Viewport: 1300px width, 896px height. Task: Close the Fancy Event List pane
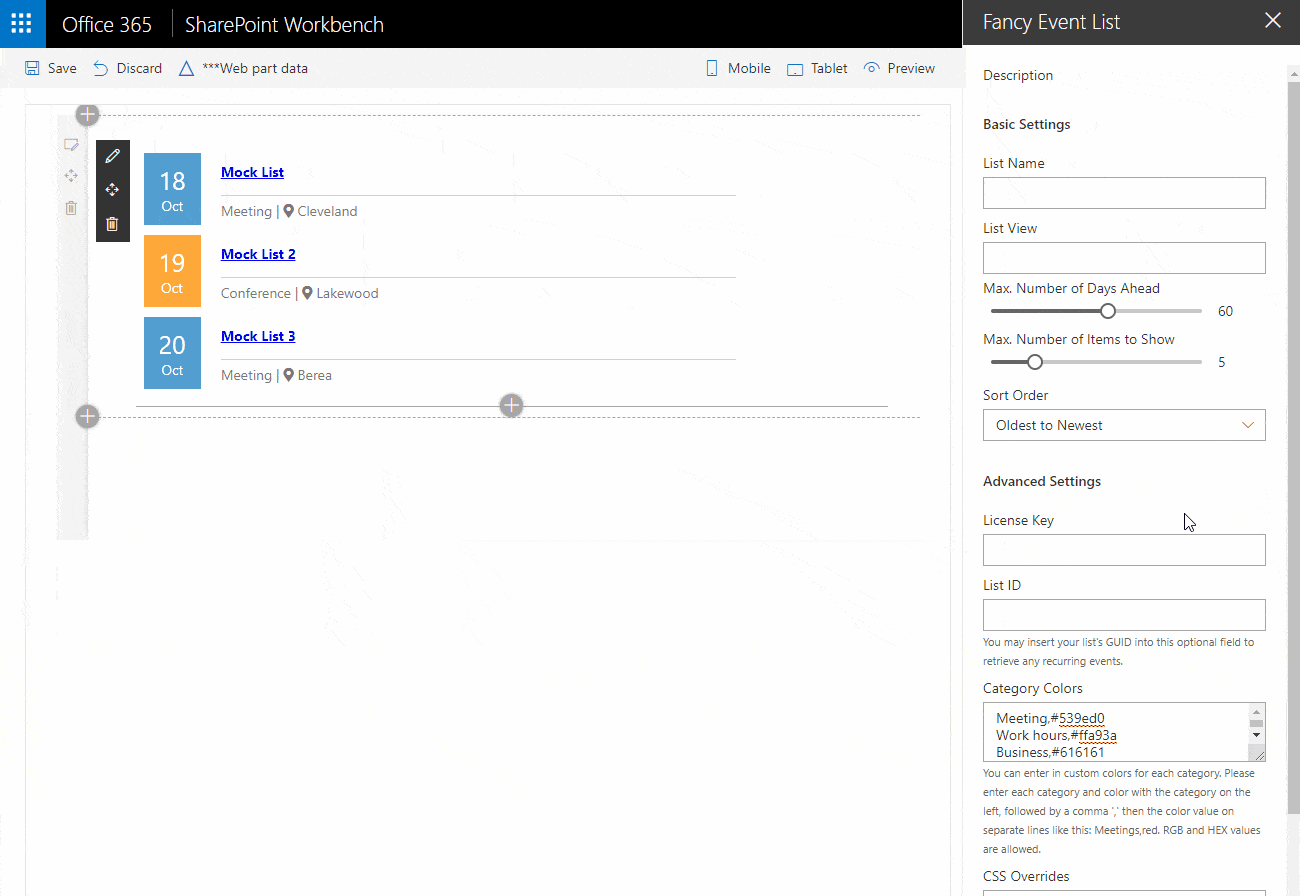pyautogui.click(x=1272, y=21)
